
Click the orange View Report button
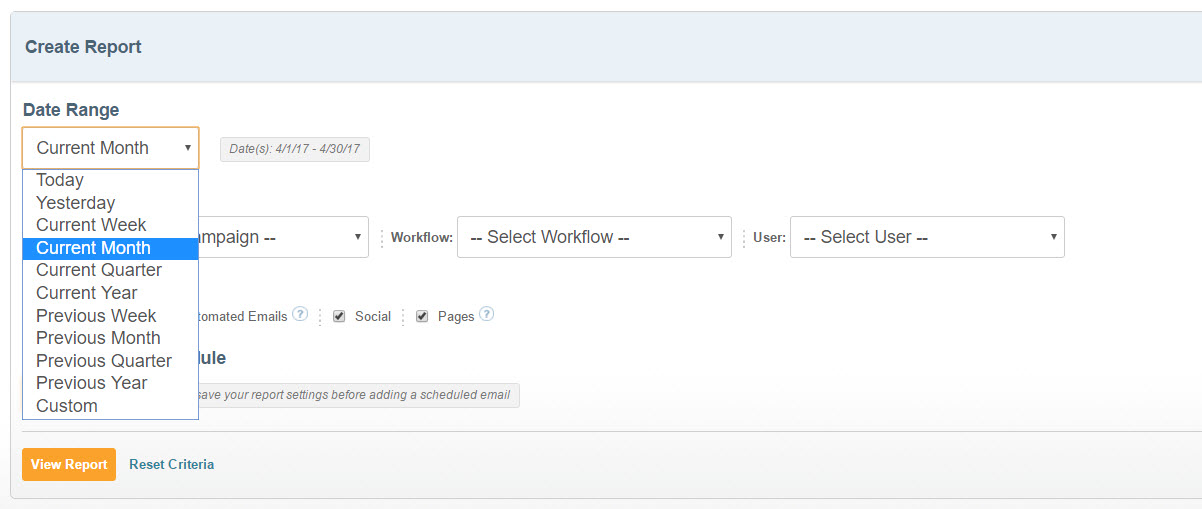[x=69, y=464]
